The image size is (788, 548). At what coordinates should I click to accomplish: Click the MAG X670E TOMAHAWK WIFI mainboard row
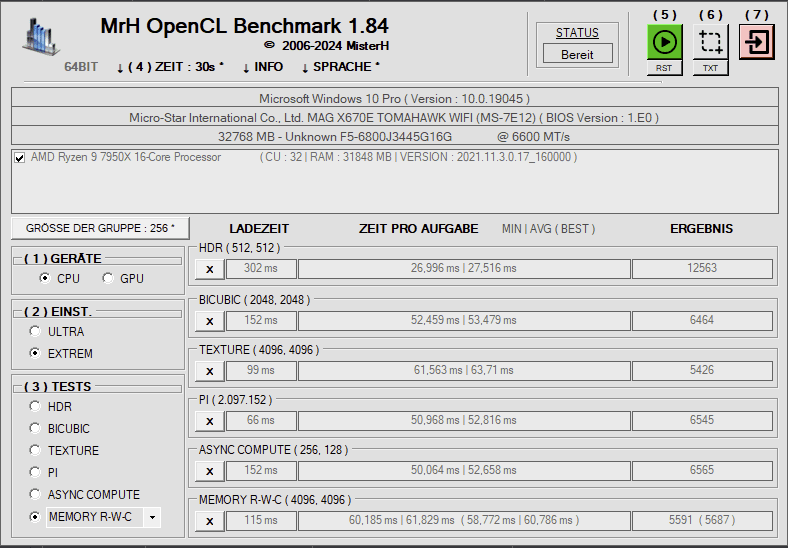coord(395,118)
